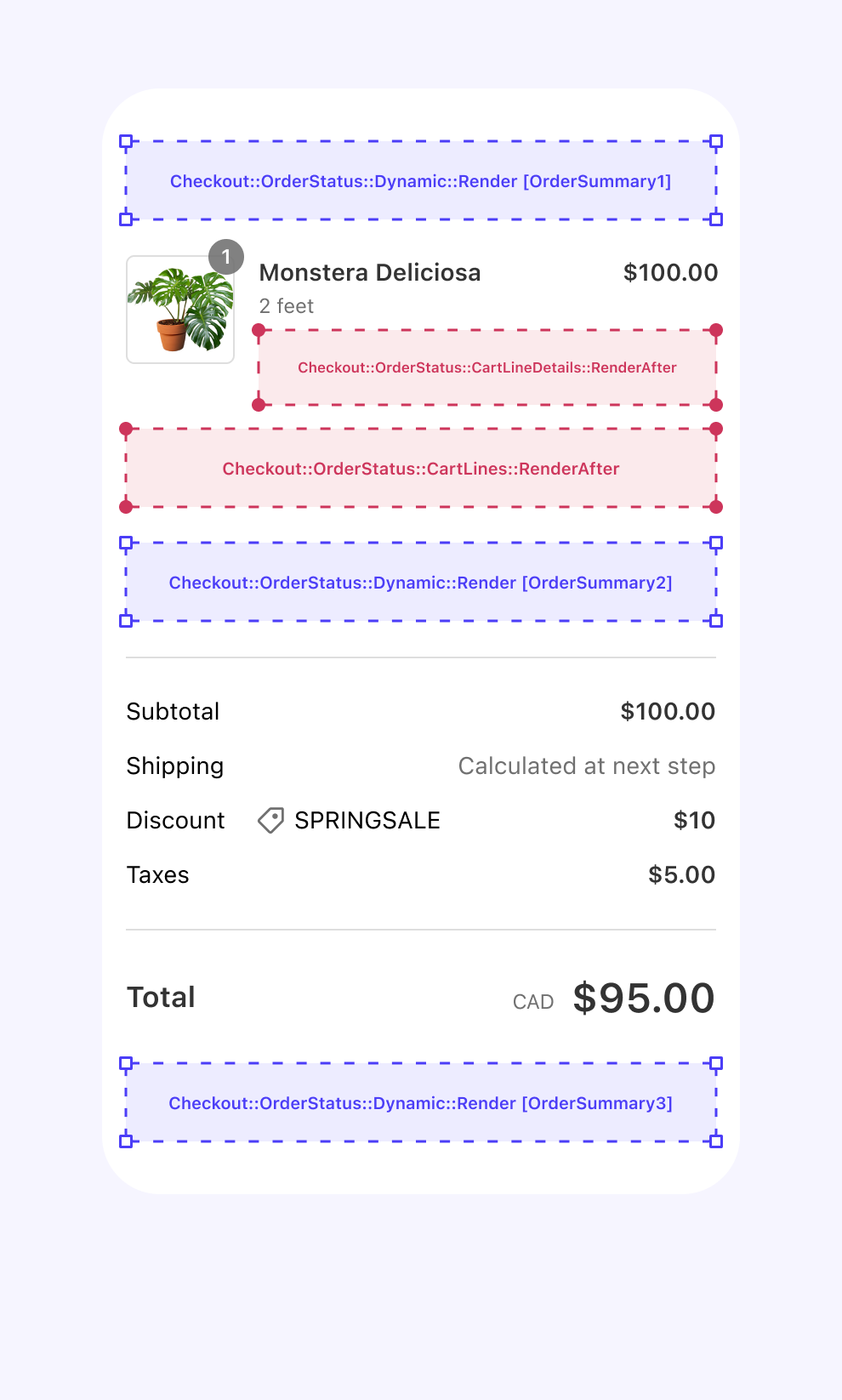Click the Total label

pyautogui.click(x=161, y=998)
